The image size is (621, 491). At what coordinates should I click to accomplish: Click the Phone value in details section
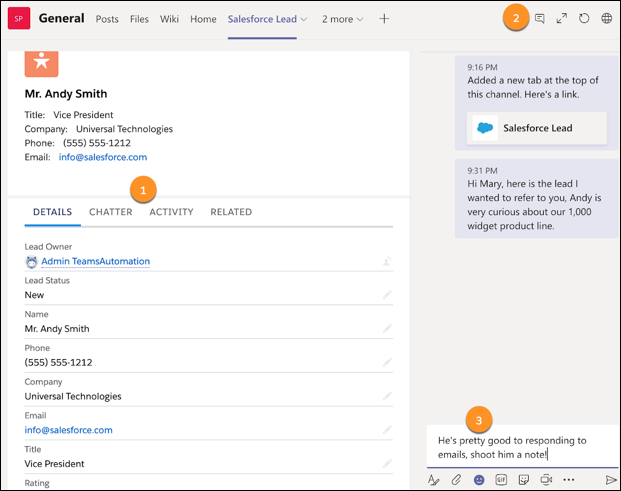pos(58,362)
